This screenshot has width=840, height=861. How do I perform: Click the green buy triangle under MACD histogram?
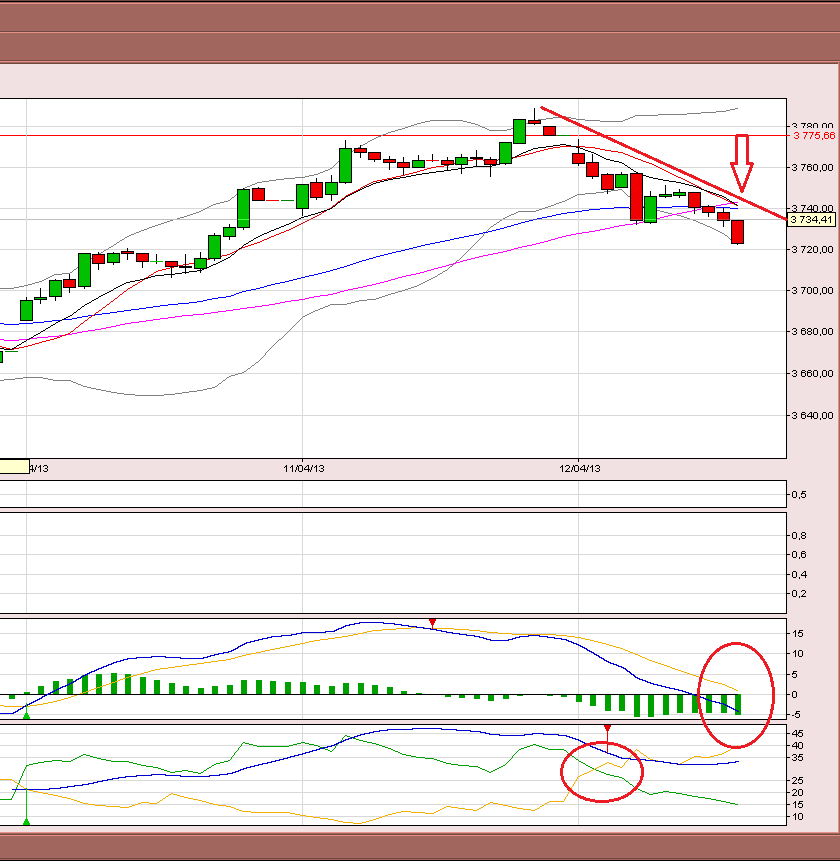click(26, 715)
